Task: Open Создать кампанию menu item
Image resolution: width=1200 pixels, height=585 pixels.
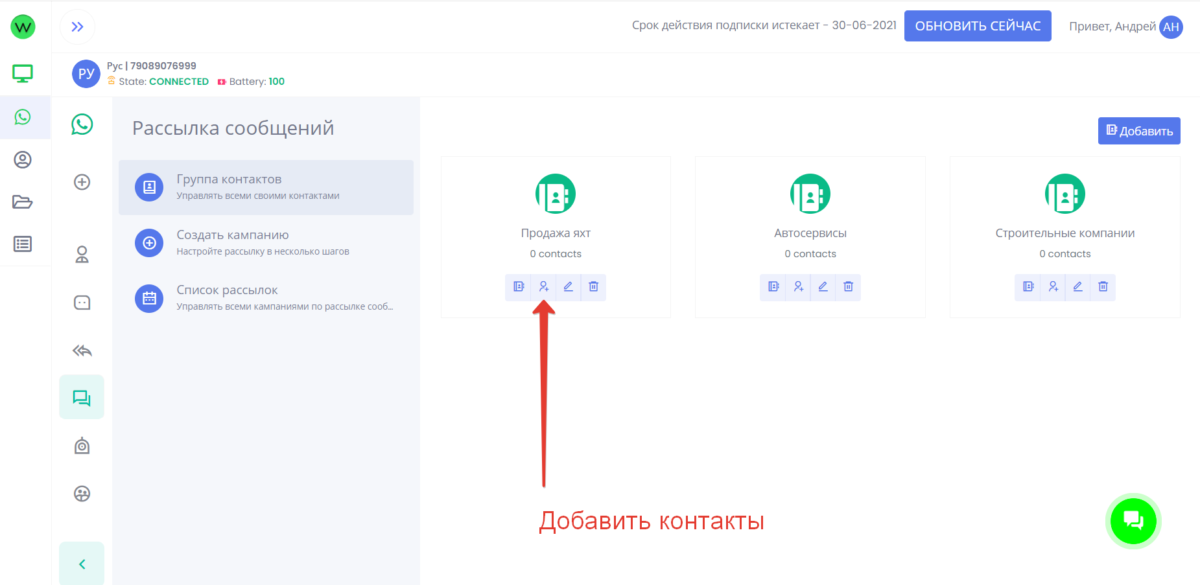Action: coord(266,242)
